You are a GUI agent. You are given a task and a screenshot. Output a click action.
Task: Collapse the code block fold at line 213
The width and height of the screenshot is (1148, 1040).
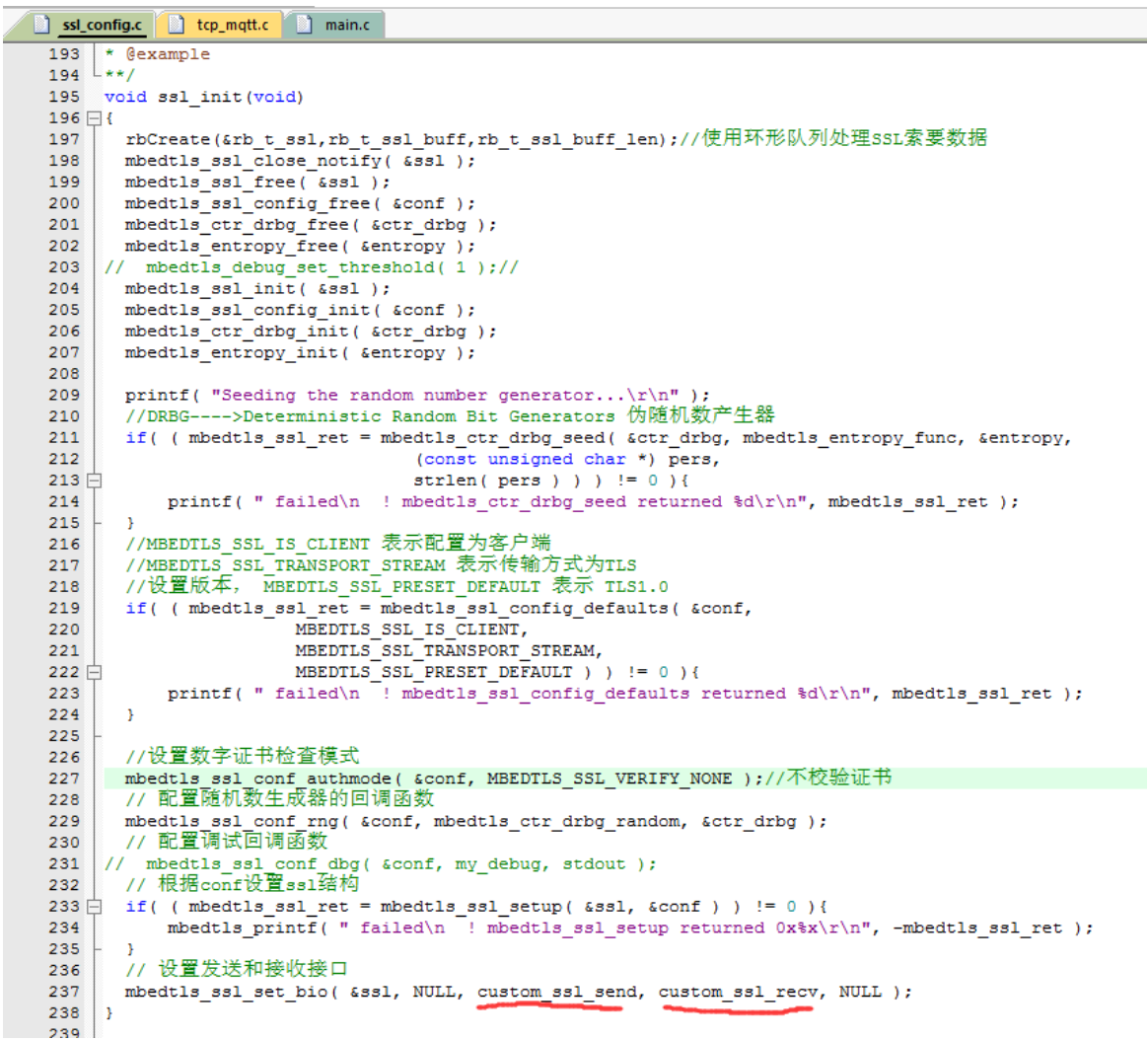tap(95, 481)
